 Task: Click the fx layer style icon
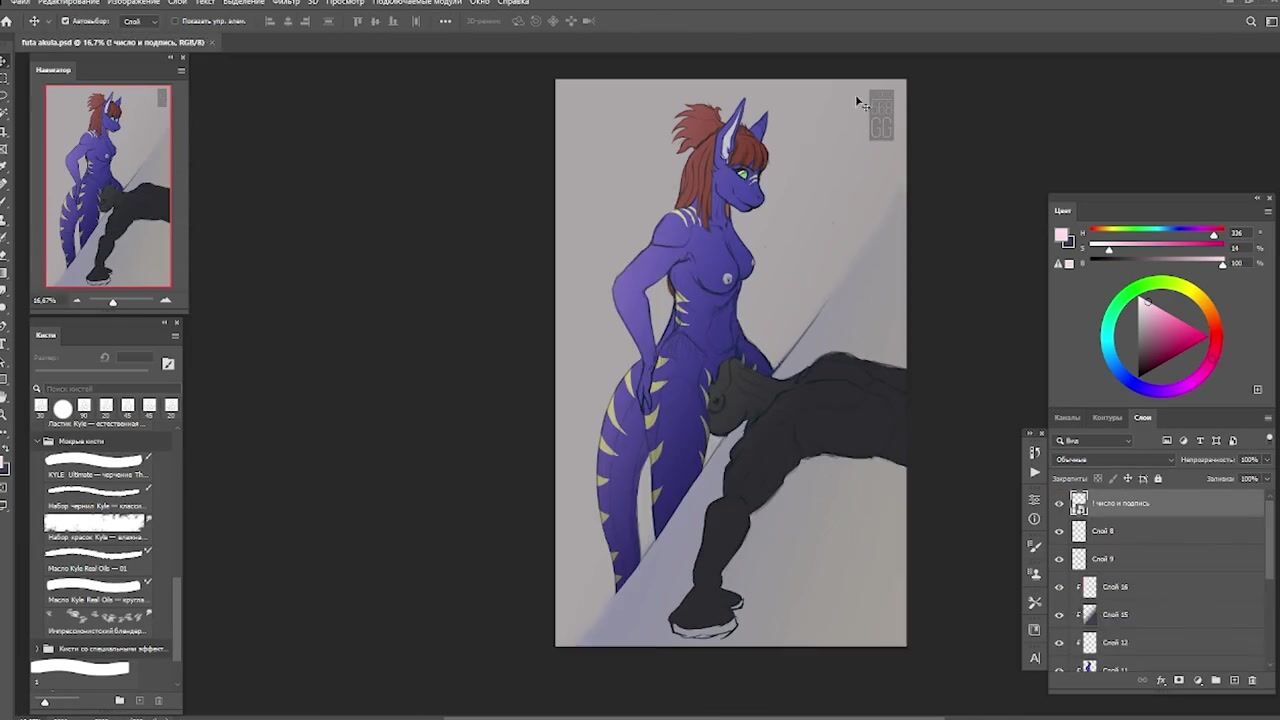1161,681
